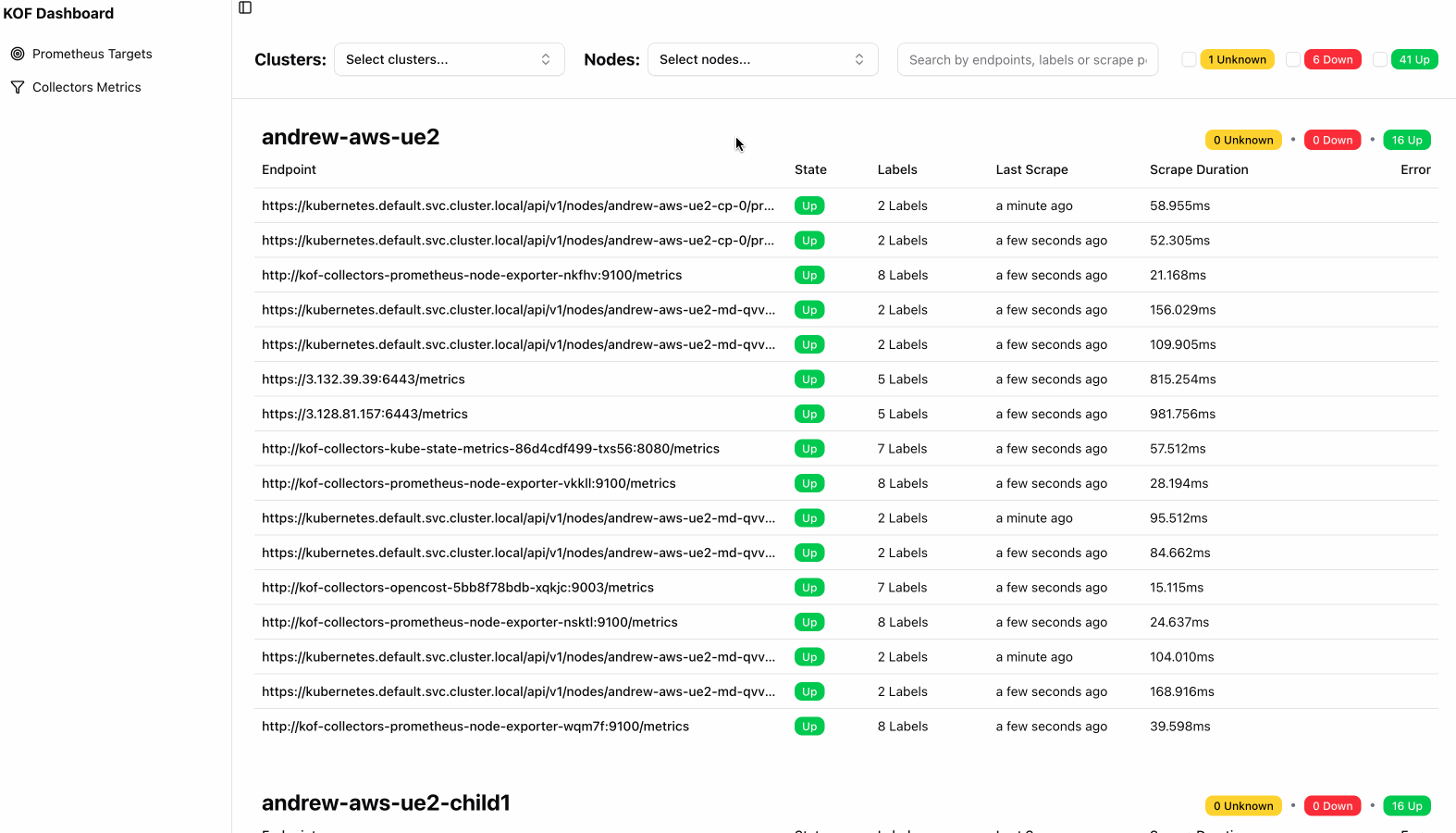The width and height of the screenshot is (1456, 833).
Task: Open the Select clusters dropdown
Action: (x=449, y=59)
